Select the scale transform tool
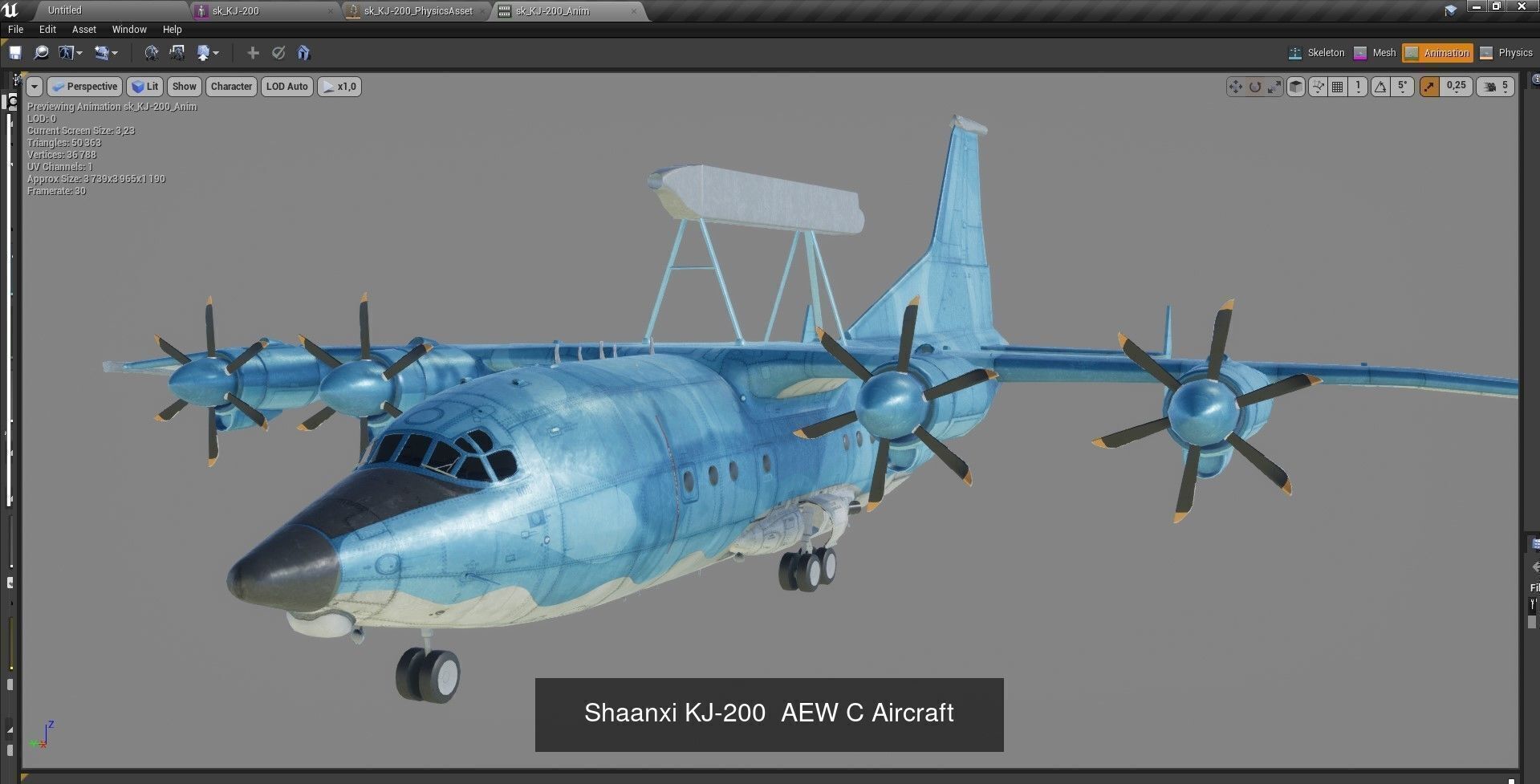Screen dimensions: 1540x784 1274,87
